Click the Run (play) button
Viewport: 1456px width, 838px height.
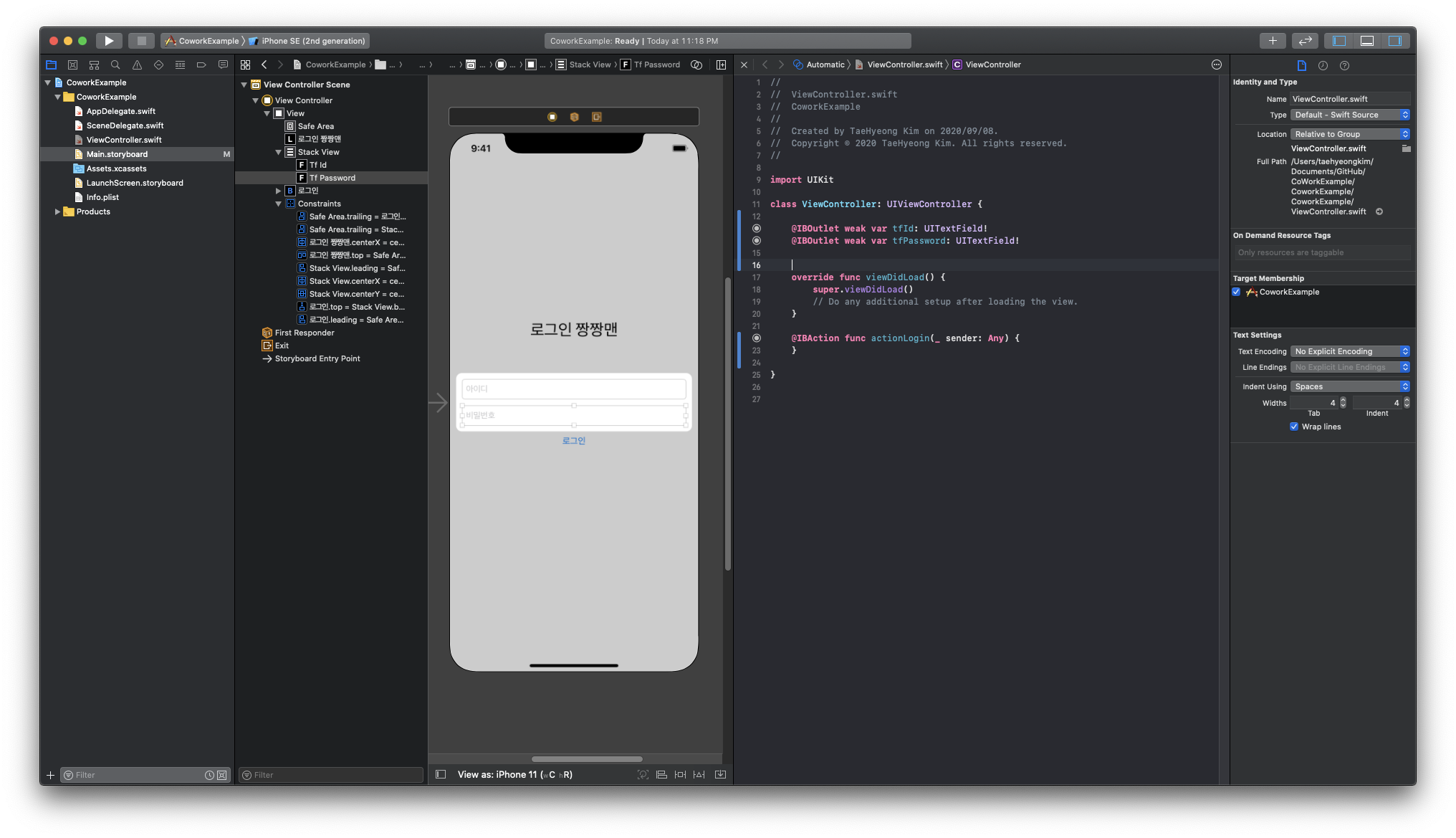point(109,41)
